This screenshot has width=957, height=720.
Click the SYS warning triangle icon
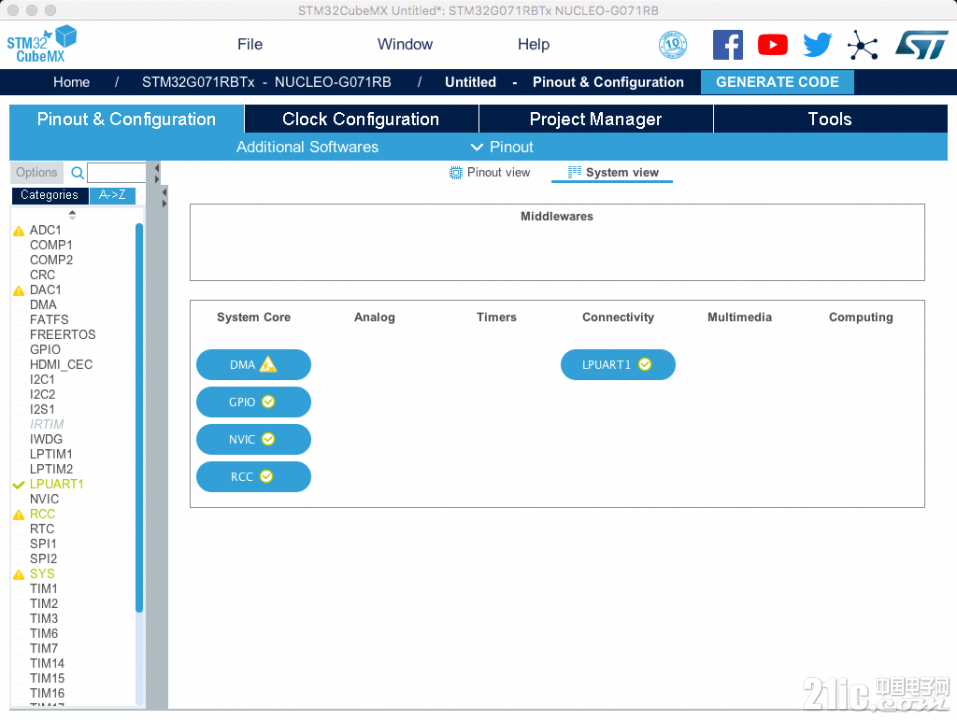click(19, 574)
